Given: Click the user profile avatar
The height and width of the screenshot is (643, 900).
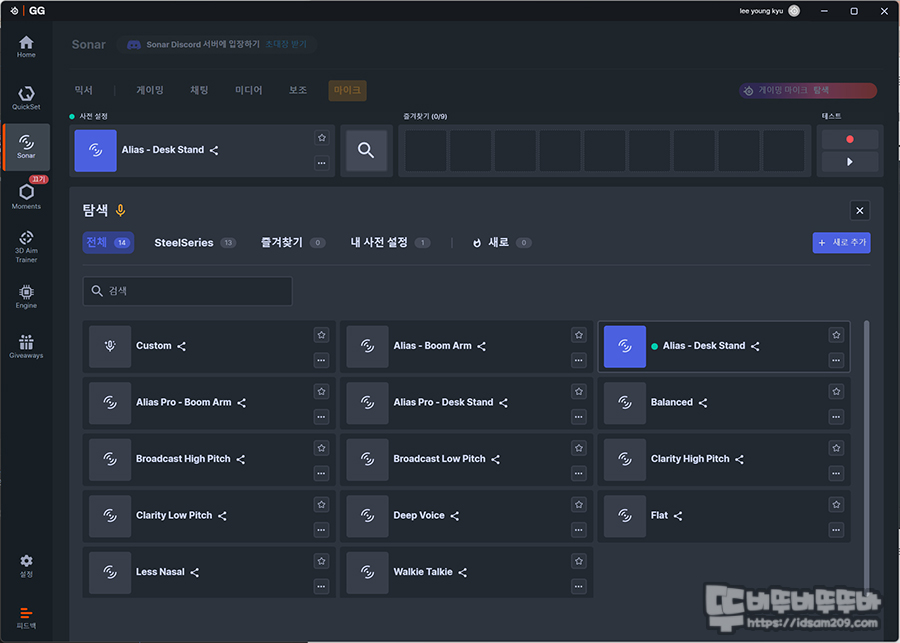Looking at the screenshot, I should tap(794, 11).
